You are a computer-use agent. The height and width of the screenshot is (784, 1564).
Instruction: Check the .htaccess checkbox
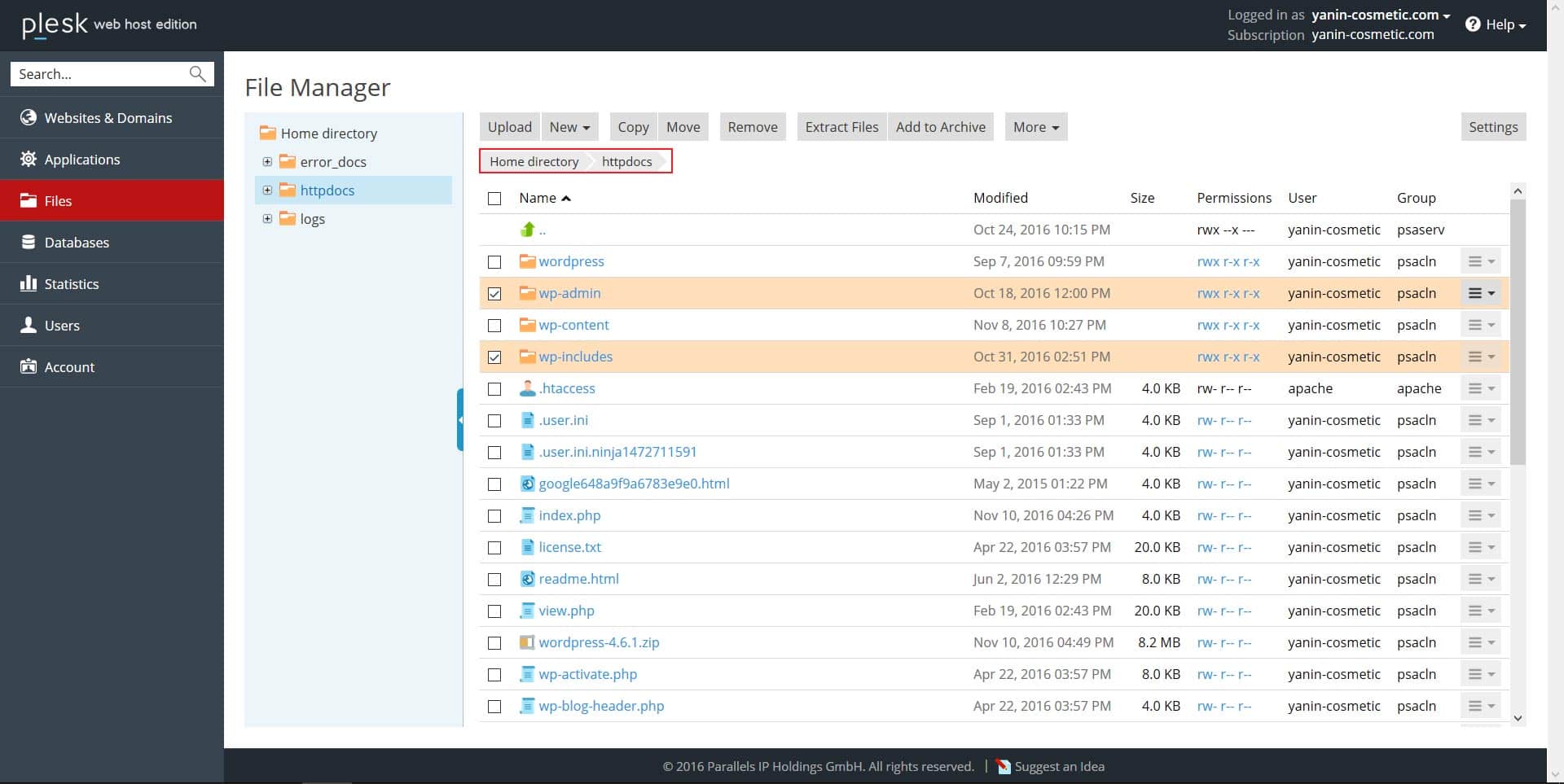tap(494, 389)
